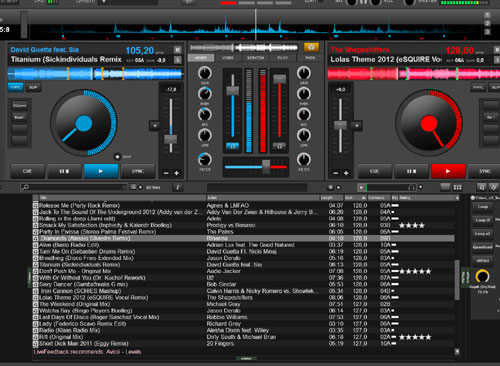Click right channel MID EQ knob
Image resolution: width=500 pixels, height=366 pixels.
click(304, 115)
